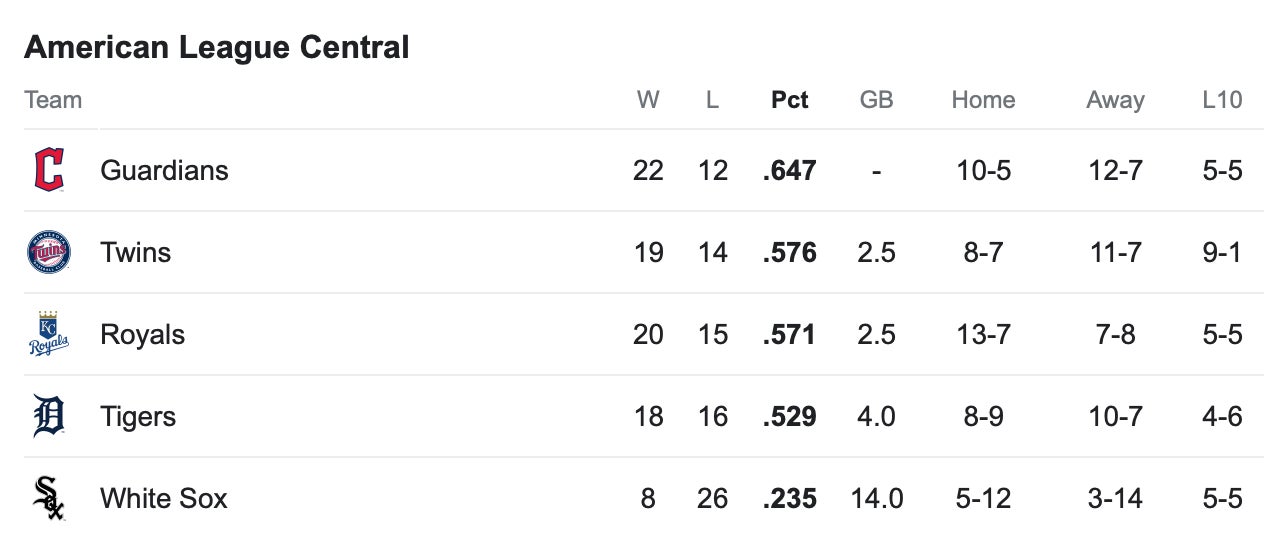Click the Guardians .647 win percentage
This screenshot has width=1268, height=546.
790,170
